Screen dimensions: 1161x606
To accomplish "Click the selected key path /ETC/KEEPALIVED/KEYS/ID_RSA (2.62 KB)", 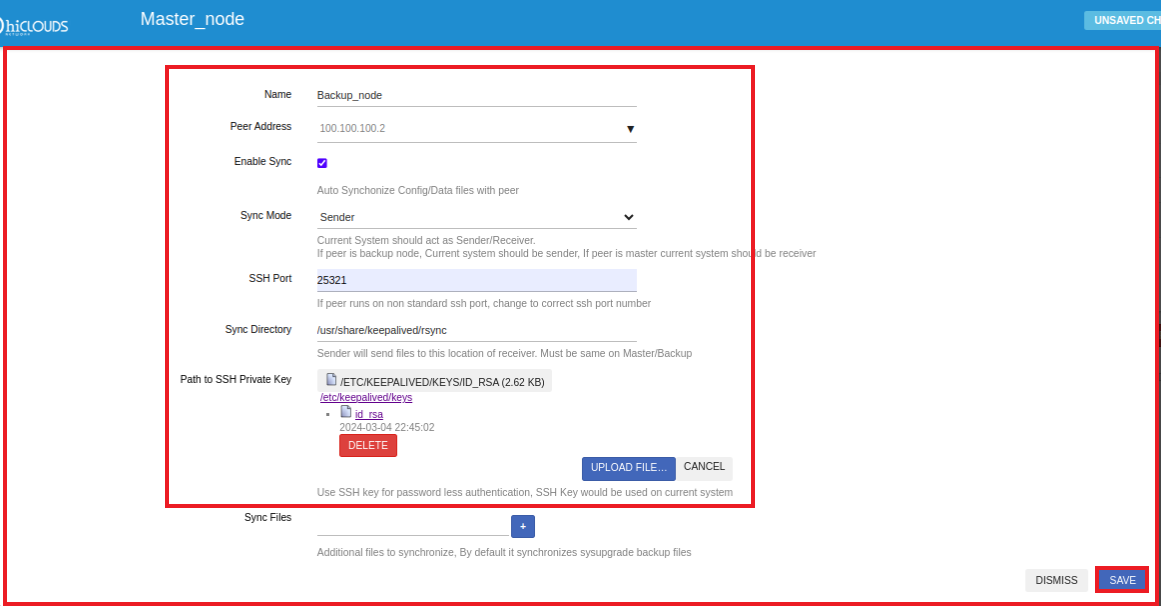I will [435, 381].
